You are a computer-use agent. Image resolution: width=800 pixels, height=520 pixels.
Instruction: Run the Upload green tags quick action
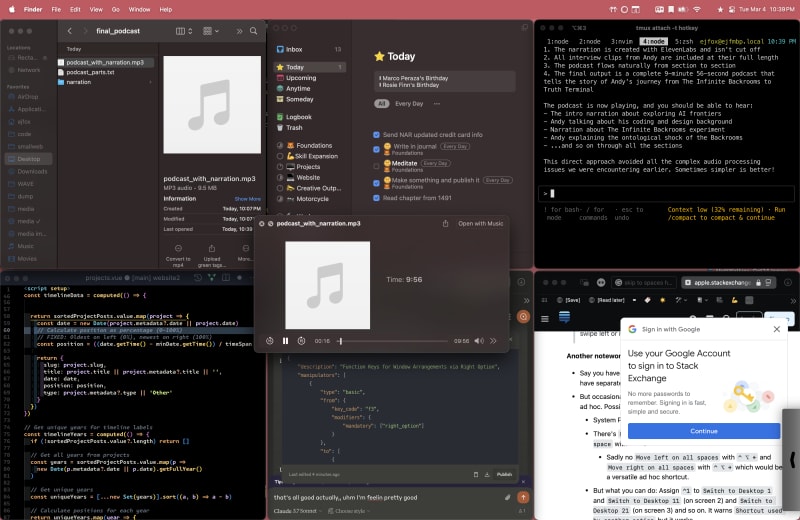(x=212, y=255)
